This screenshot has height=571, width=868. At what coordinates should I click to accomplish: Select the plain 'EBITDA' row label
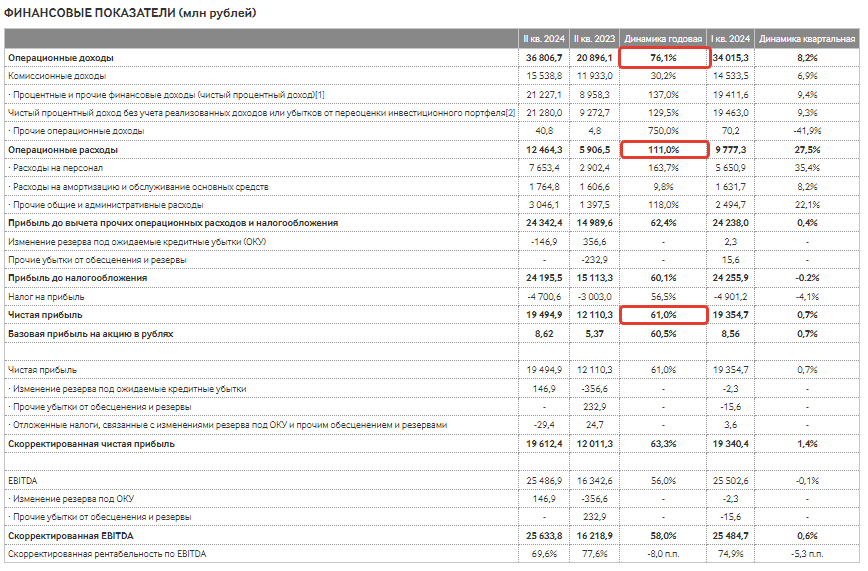click(x=23, y=481)
